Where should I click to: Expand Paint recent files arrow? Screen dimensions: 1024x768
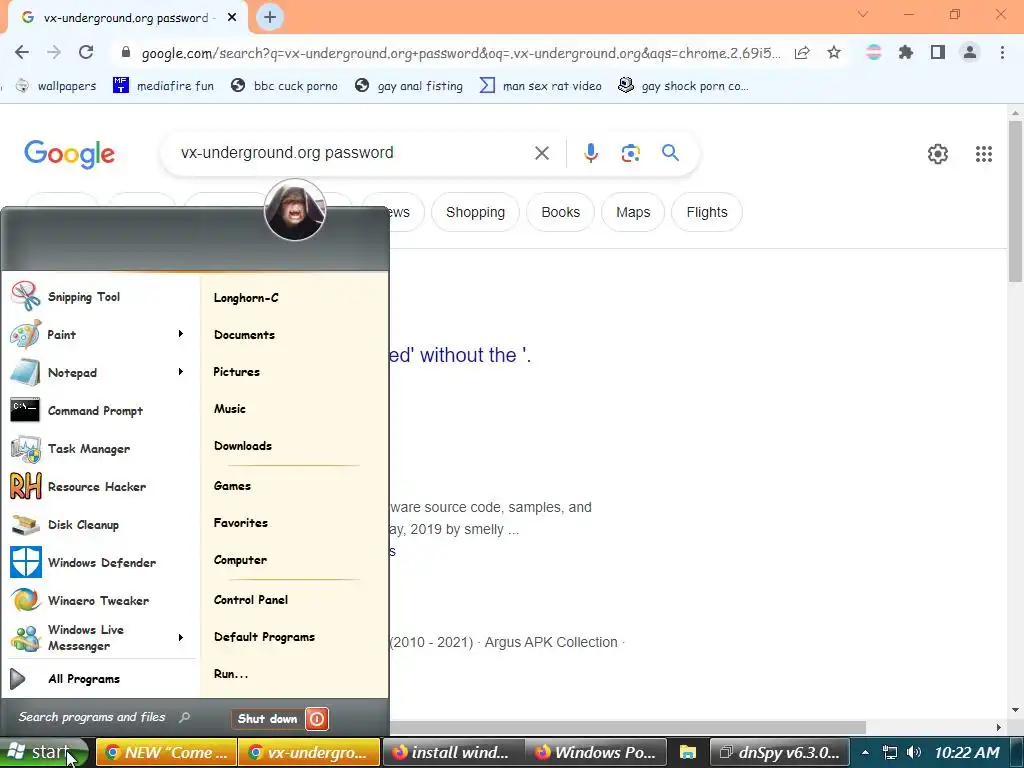[181, 334]
